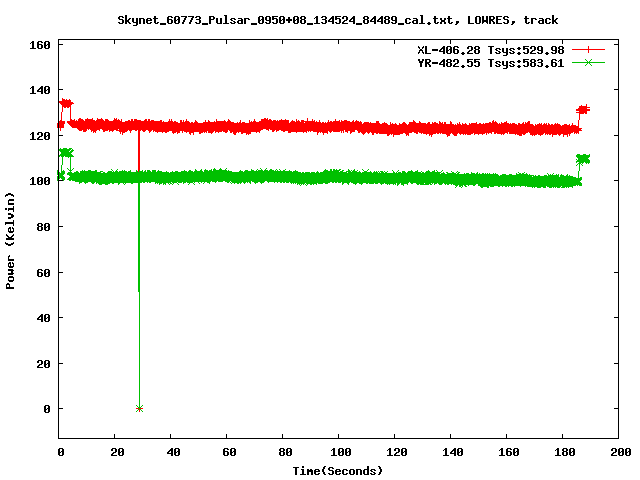Click the x-axis tick label 80
The image size is (640, 480).
pos(285,452)
